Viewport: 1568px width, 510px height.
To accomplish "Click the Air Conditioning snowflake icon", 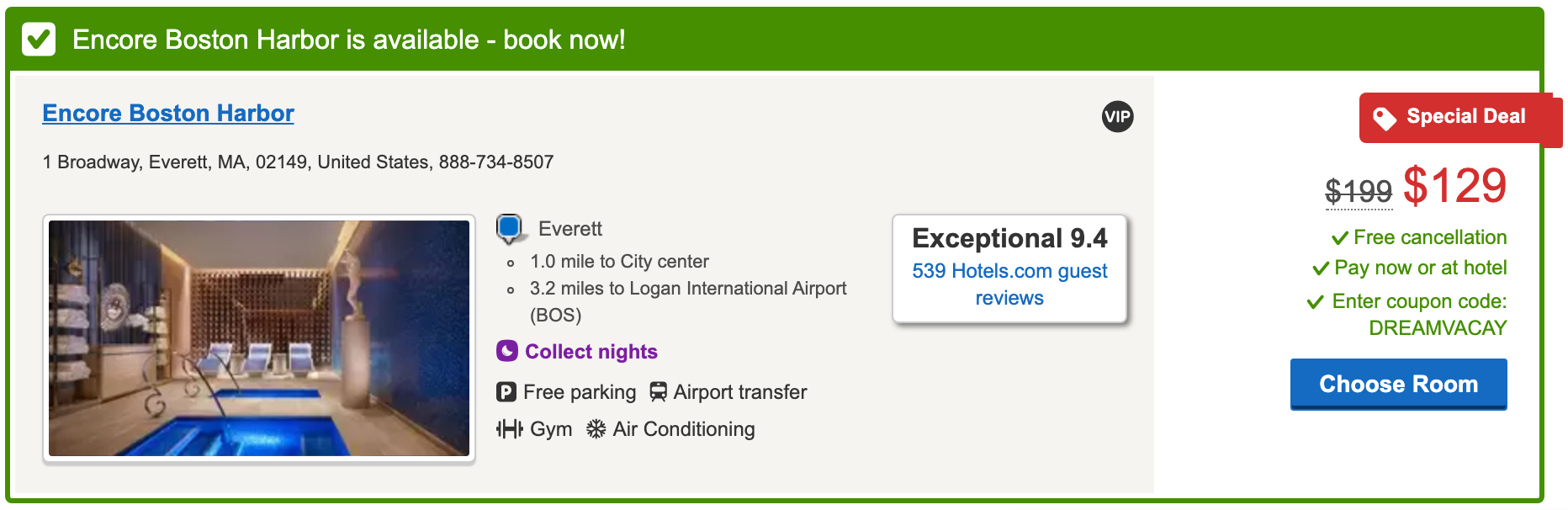I will [596, 429].
